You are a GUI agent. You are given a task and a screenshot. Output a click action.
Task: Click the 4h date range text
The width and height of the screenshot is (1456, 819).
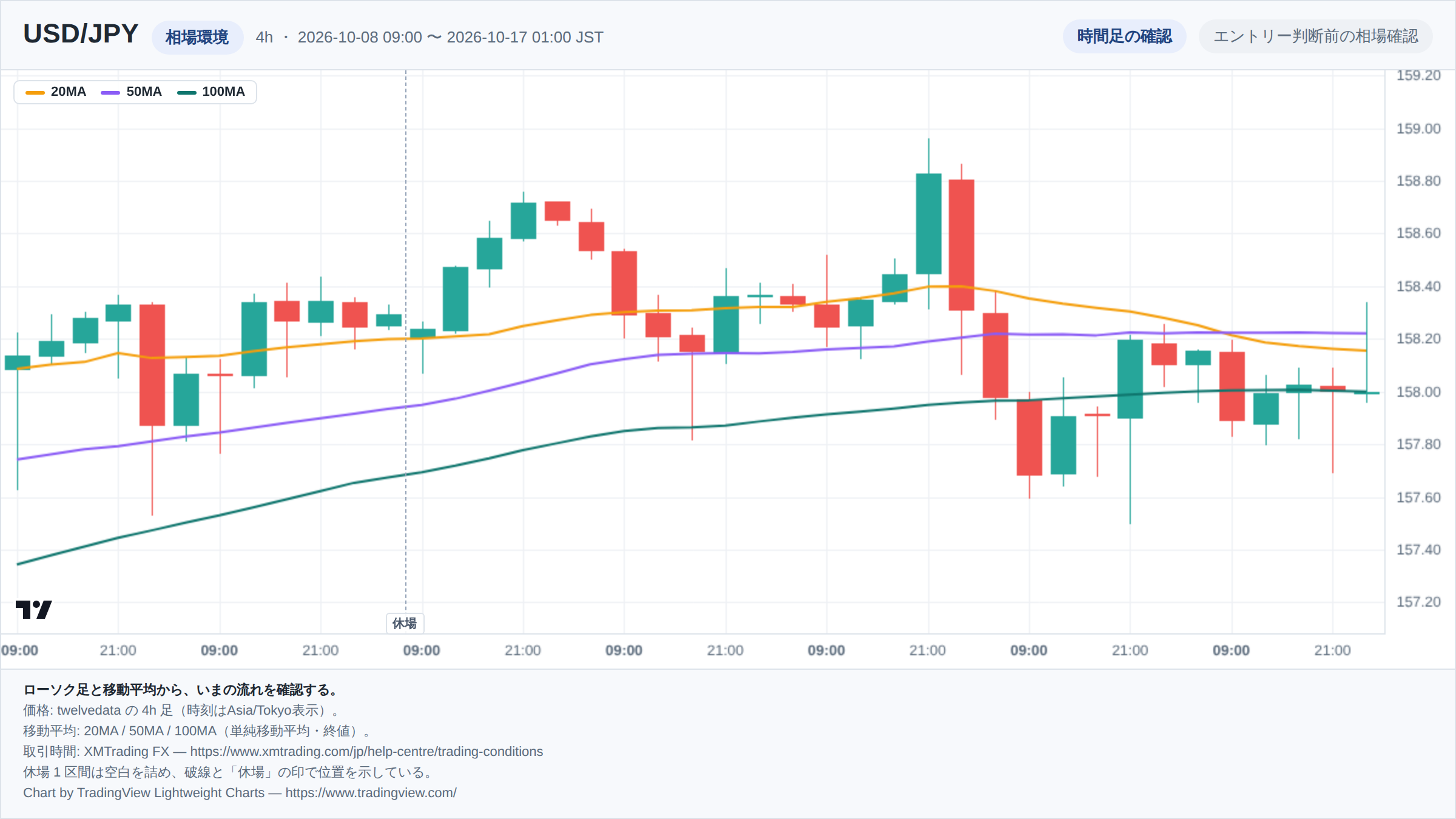tap(430, 37)
